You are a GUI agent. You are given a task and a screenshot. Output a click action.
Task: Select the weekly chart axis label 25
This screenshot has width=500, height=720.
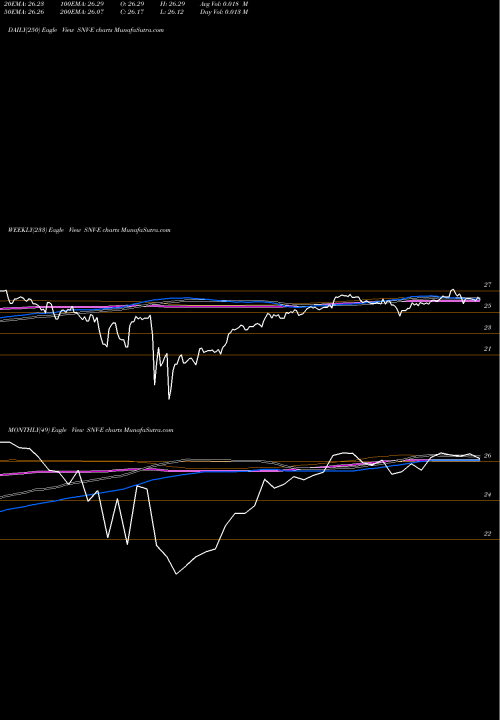click(x=488, y=306)
